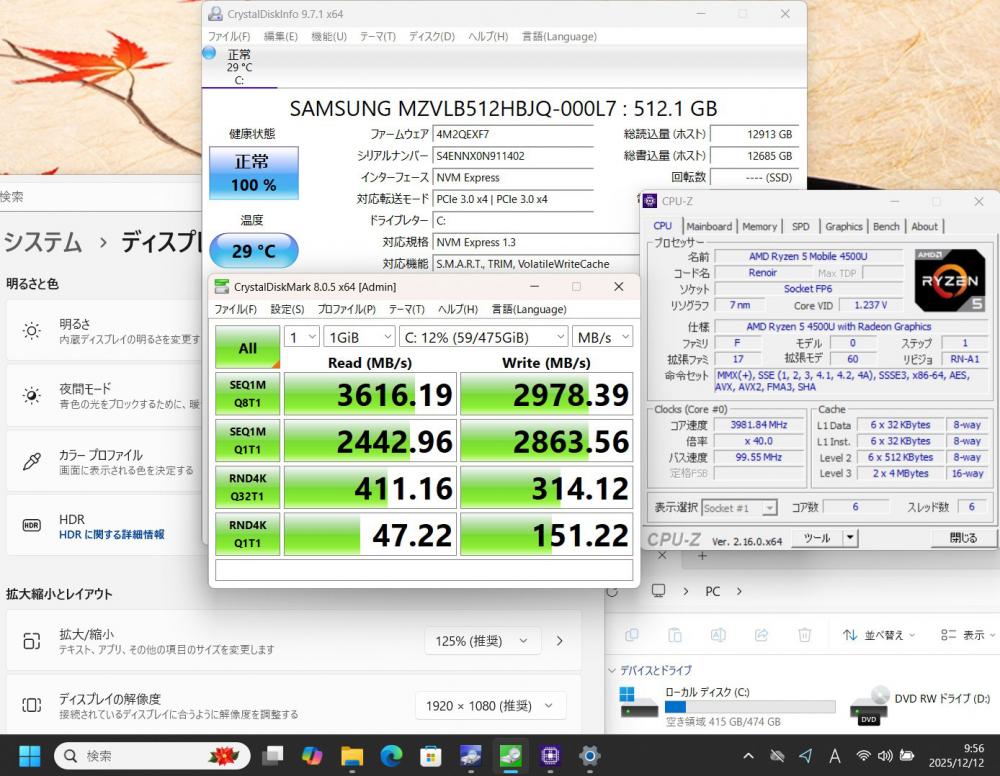This screenshot has height=776, width=1000.
Task: Collapse the Devices and drives group
Action: click(612, 670)
